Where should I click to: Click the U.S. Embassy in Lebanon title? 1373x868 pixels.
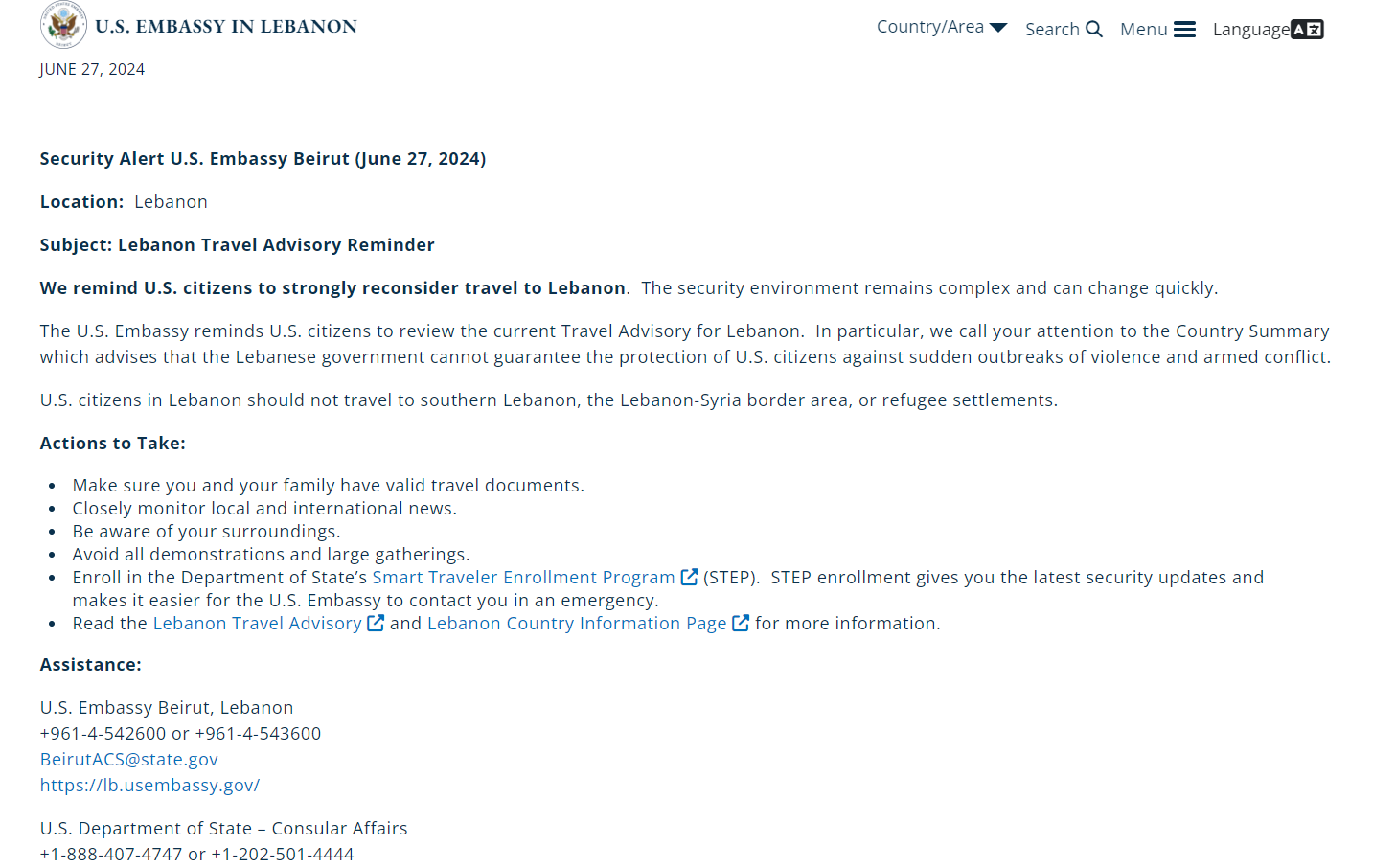tap(226, 27)
